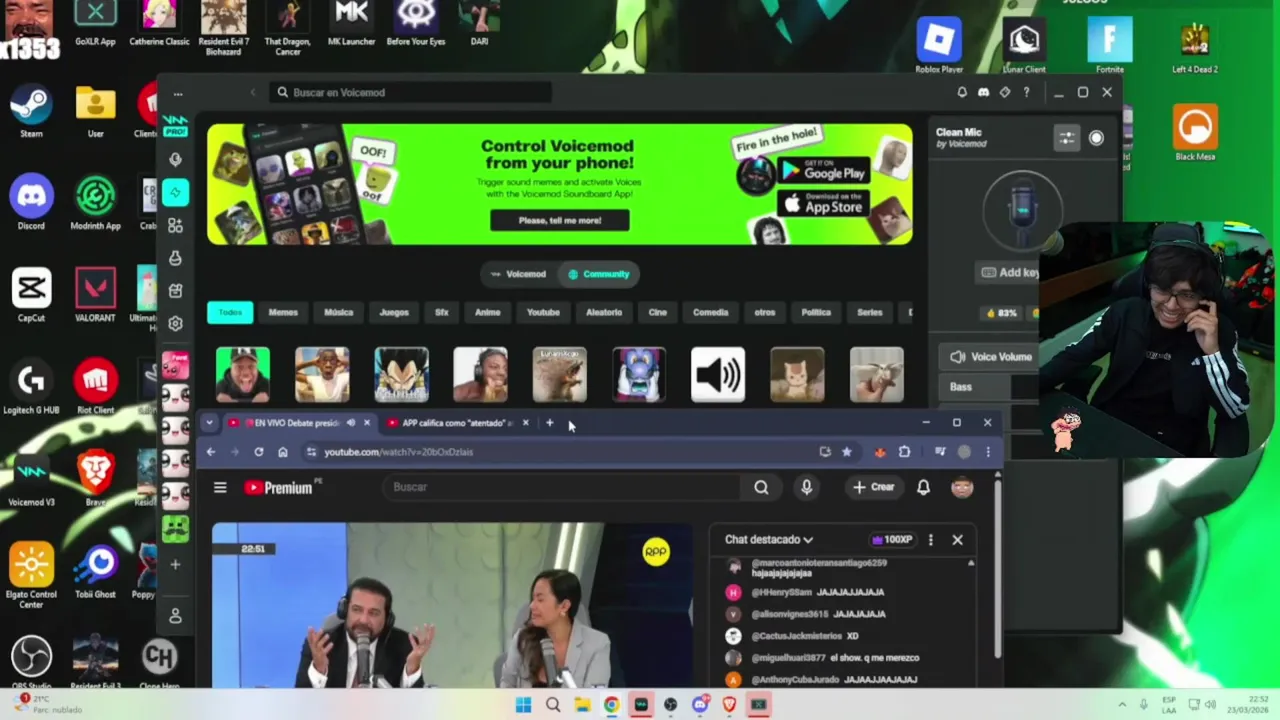Open the browser extensions puzzle icon
The height and width of the screenshot is (720, 1280).
point(904,452)
